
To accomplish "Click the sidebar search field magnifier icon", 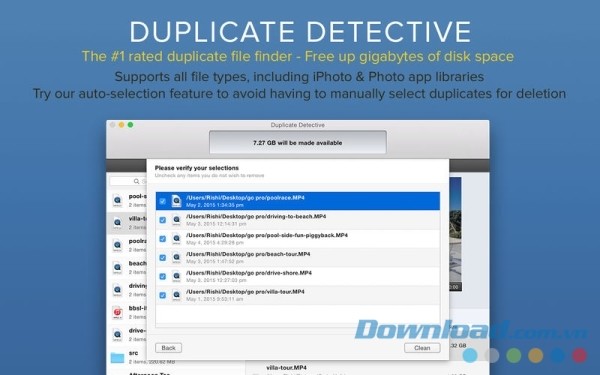I will [136, 181].
